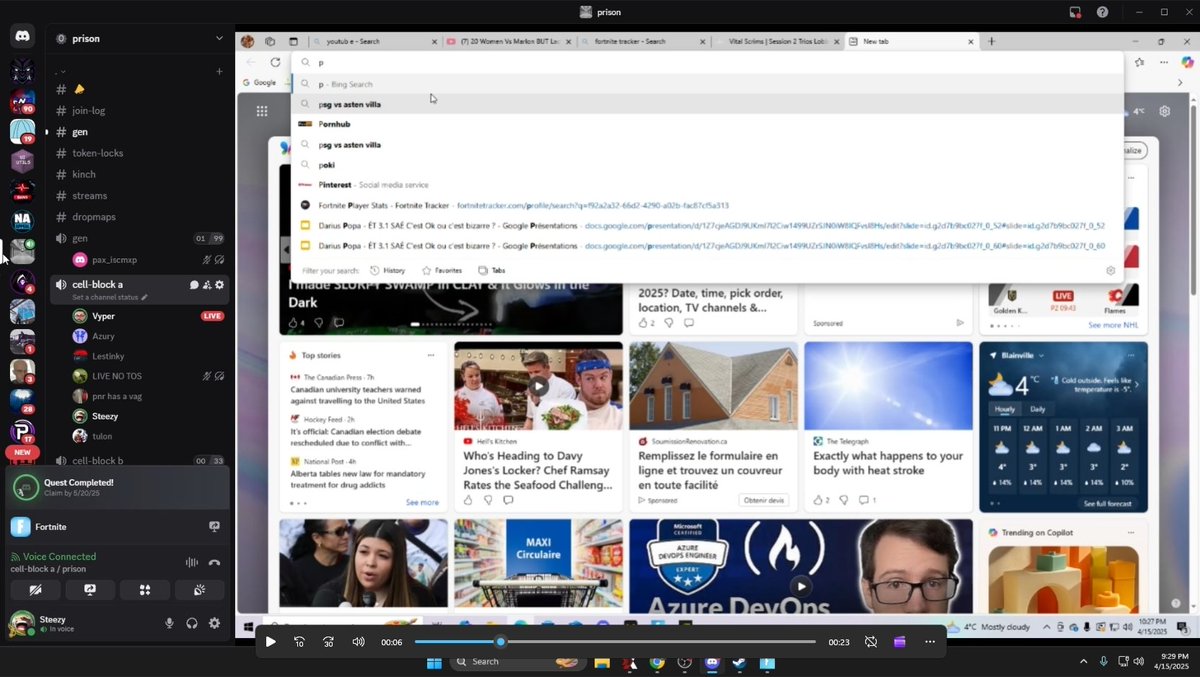Open 'See full forecast' weather link
Screen dimensions: 1200x677
tap(1108, 503)
